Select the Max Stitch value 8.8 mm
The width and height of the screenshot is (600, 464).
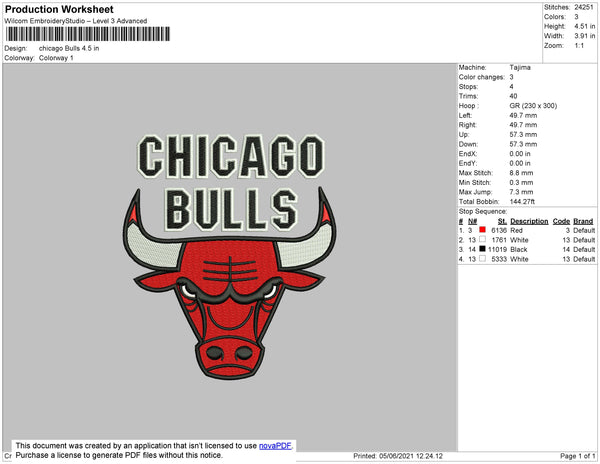tap(520, 173)
